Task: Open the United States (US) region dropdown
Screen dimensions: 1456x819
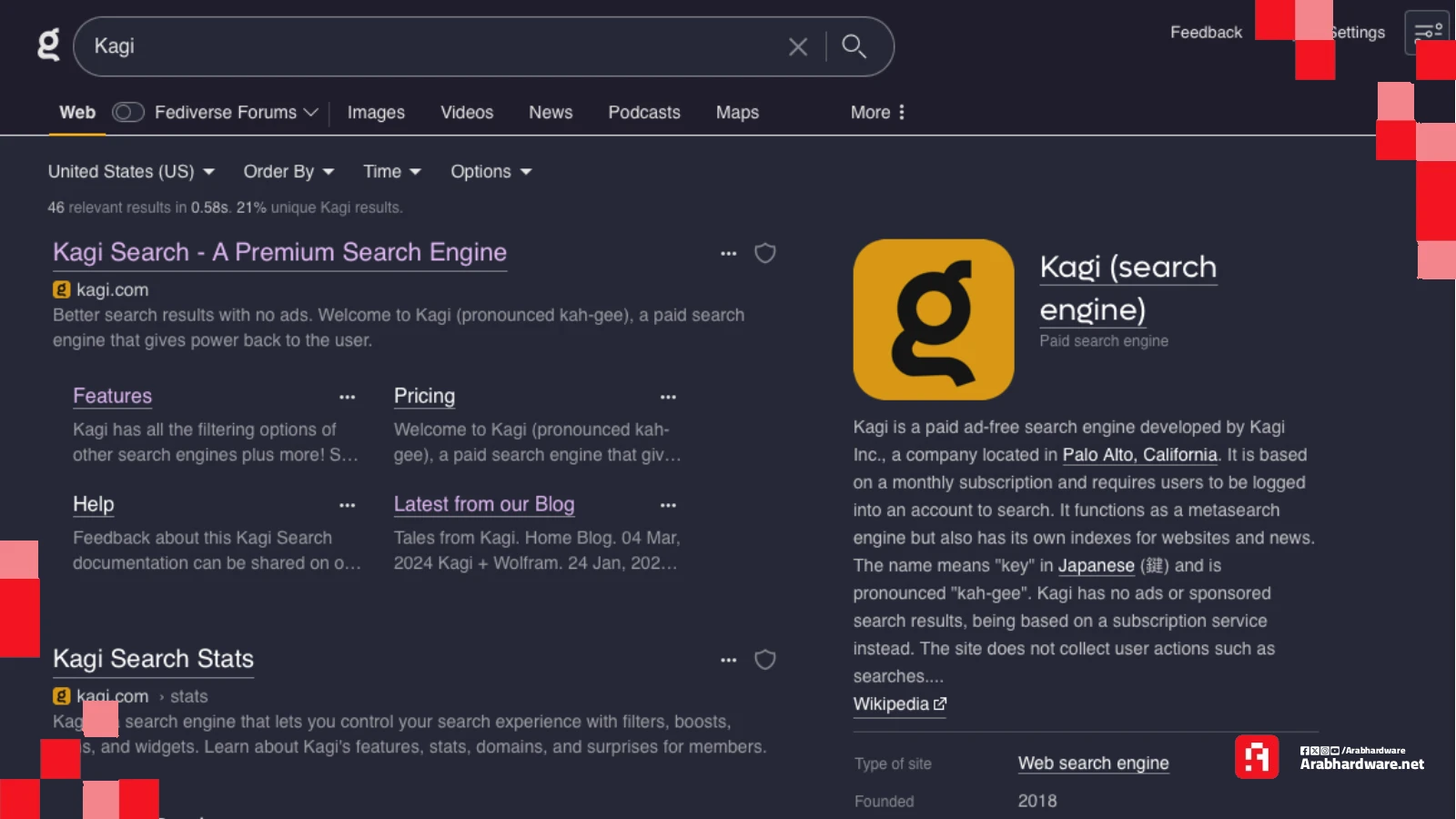Action: coord(131,171)
